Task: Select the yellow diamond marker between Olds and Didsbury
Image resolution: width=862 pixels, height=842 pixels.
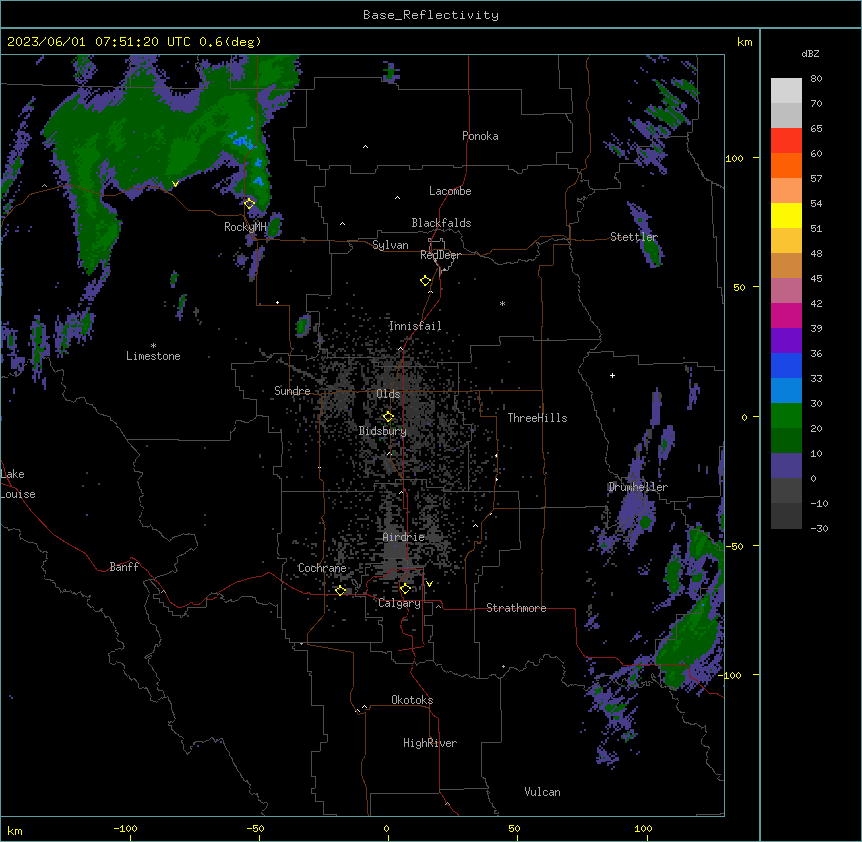Action: pos(388,417)
